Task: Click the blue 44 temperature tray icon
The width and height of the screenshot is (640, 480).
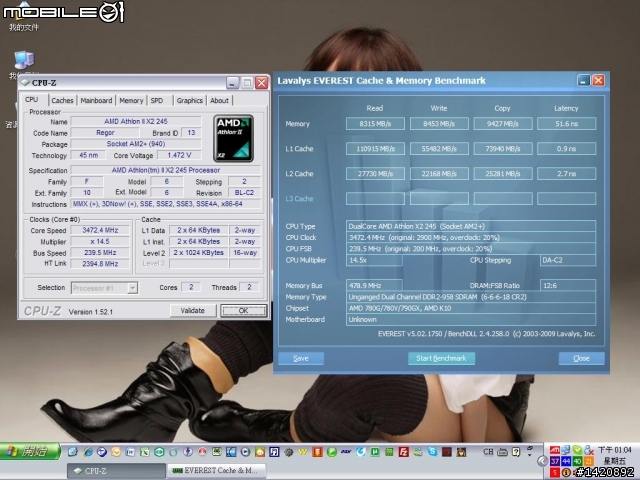Action: (566, 461)
